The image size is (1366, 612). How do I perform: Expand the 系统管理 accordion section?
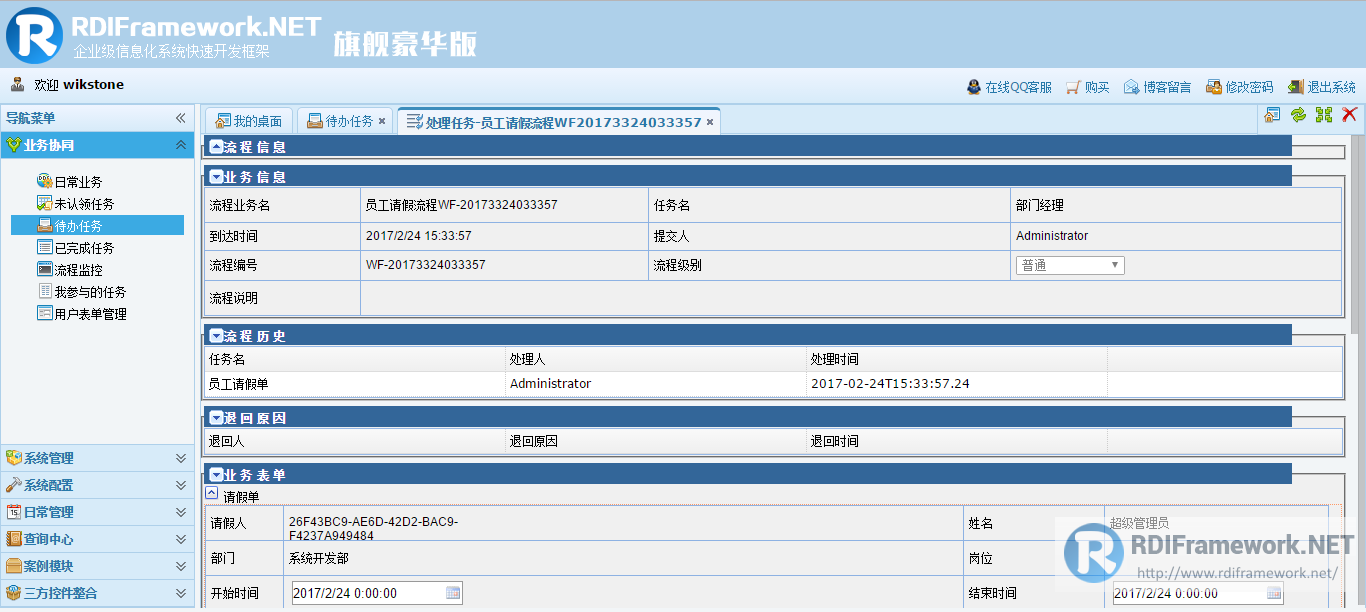point(97,458)
